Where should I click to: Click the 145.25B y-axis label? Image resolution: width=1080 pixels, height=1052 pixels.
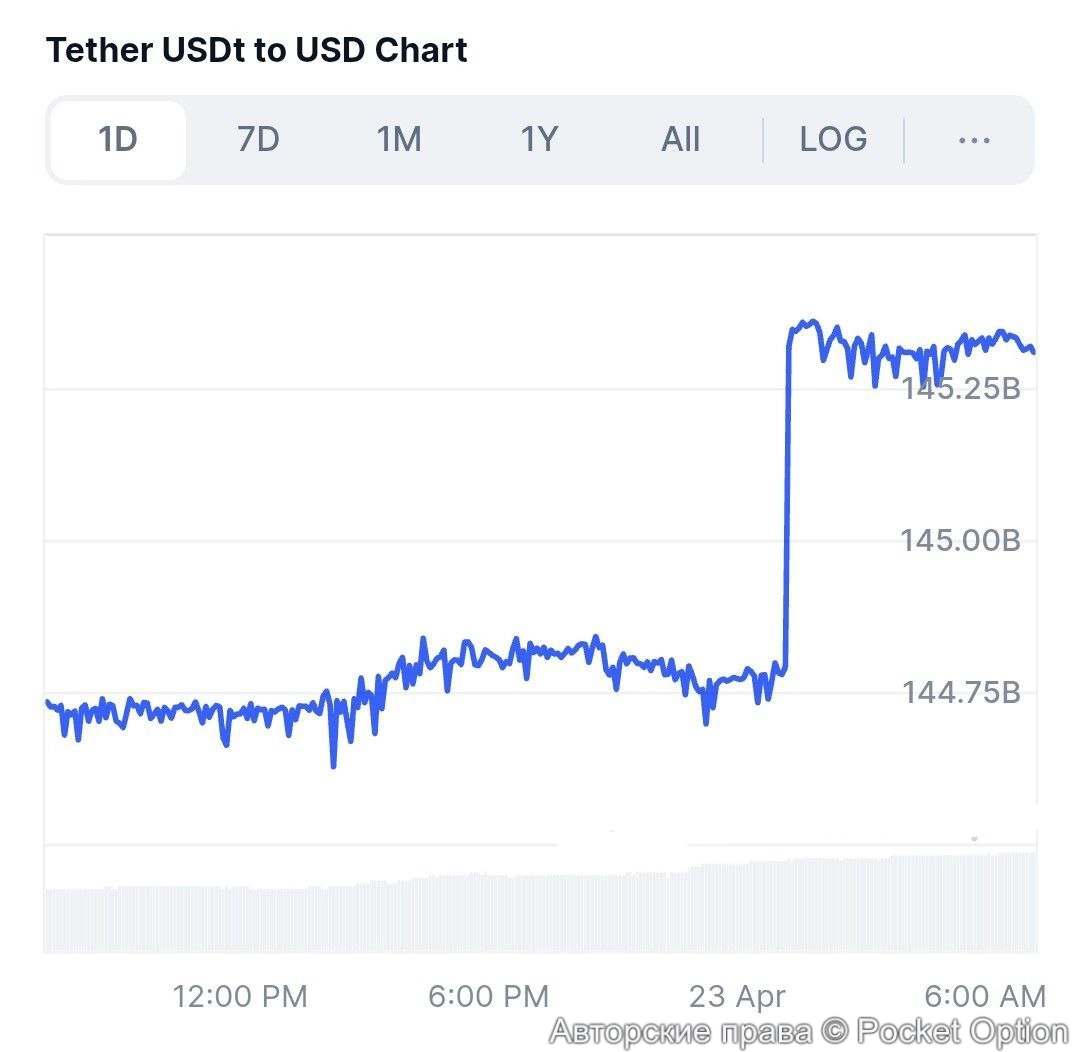click(x=960, y=388)
